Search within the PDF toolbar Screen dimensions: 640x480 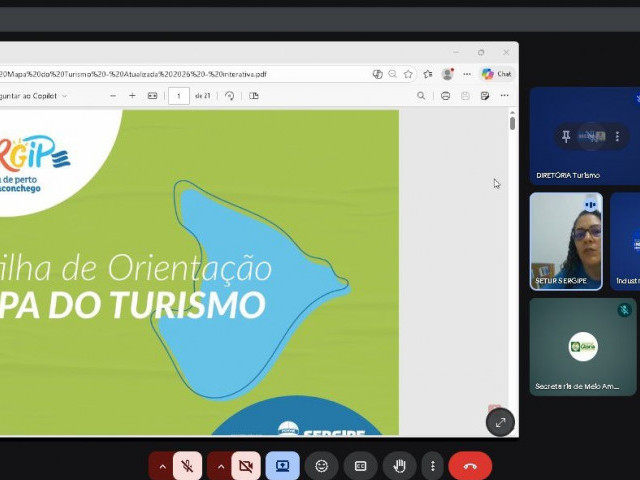pos(421,96)
